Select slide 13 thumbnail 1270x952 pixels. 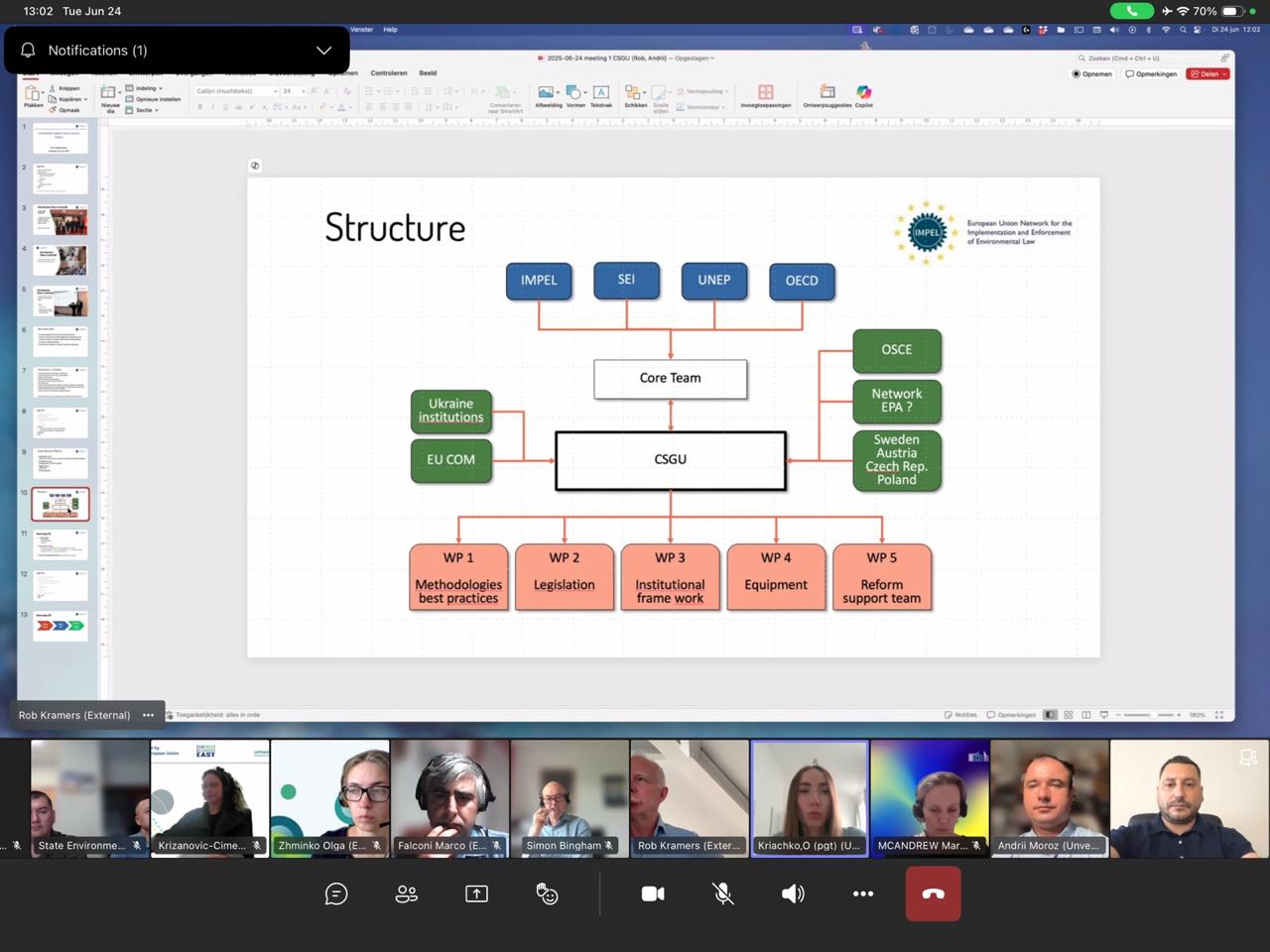(61, 626)
